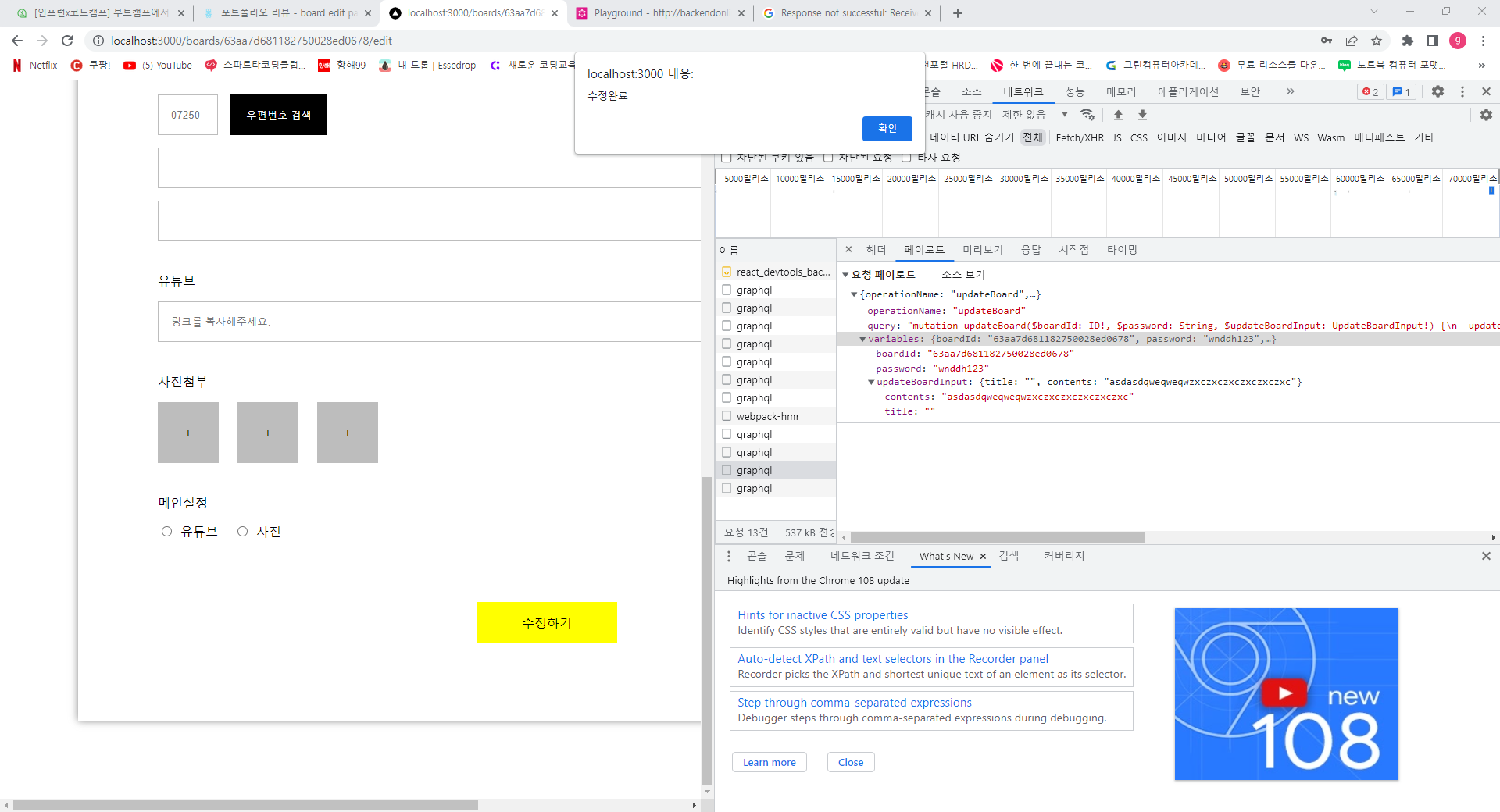Open the extensions puzzle icon
1500x812 pixels.
pyautogui.click(x=1408, y=41)
